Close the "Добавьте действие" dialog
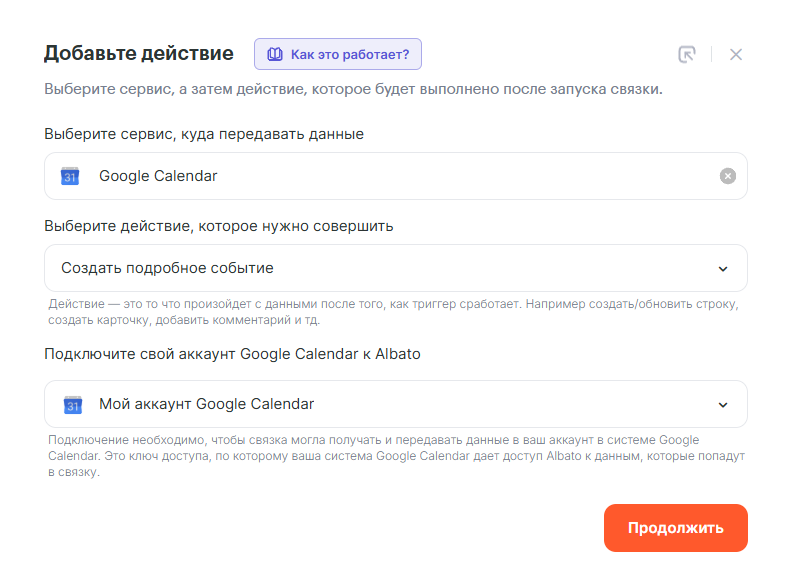 pyautogui.click(x=736, y=55)
